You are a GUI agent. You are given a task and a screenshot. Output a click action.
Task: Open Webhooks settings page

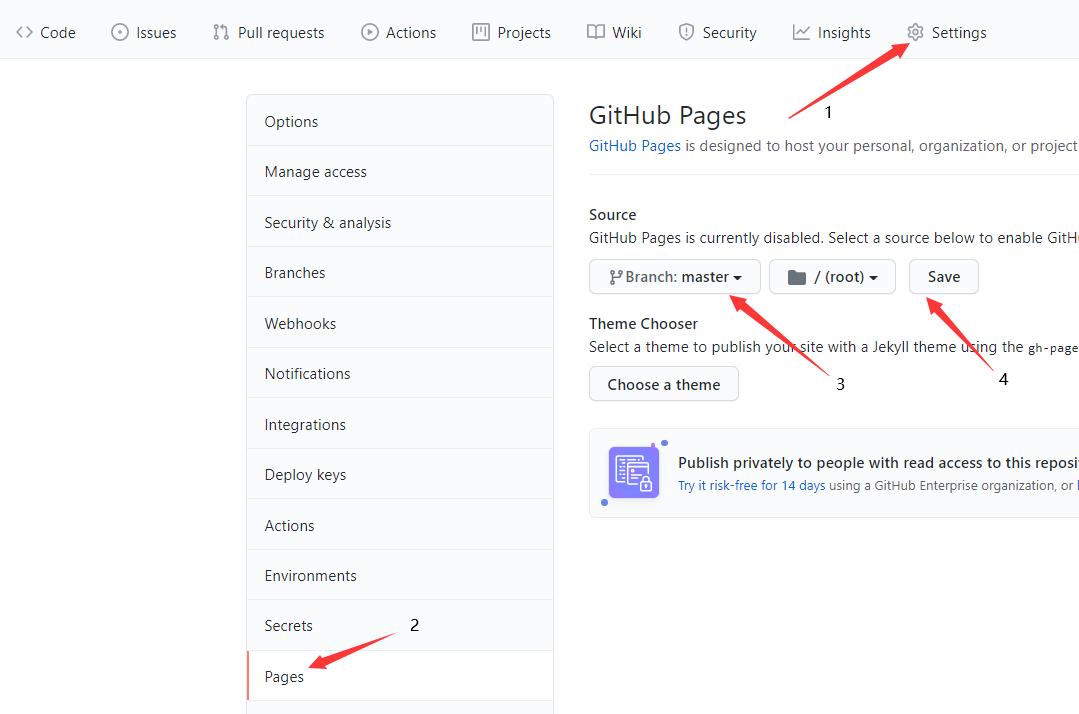400,323
